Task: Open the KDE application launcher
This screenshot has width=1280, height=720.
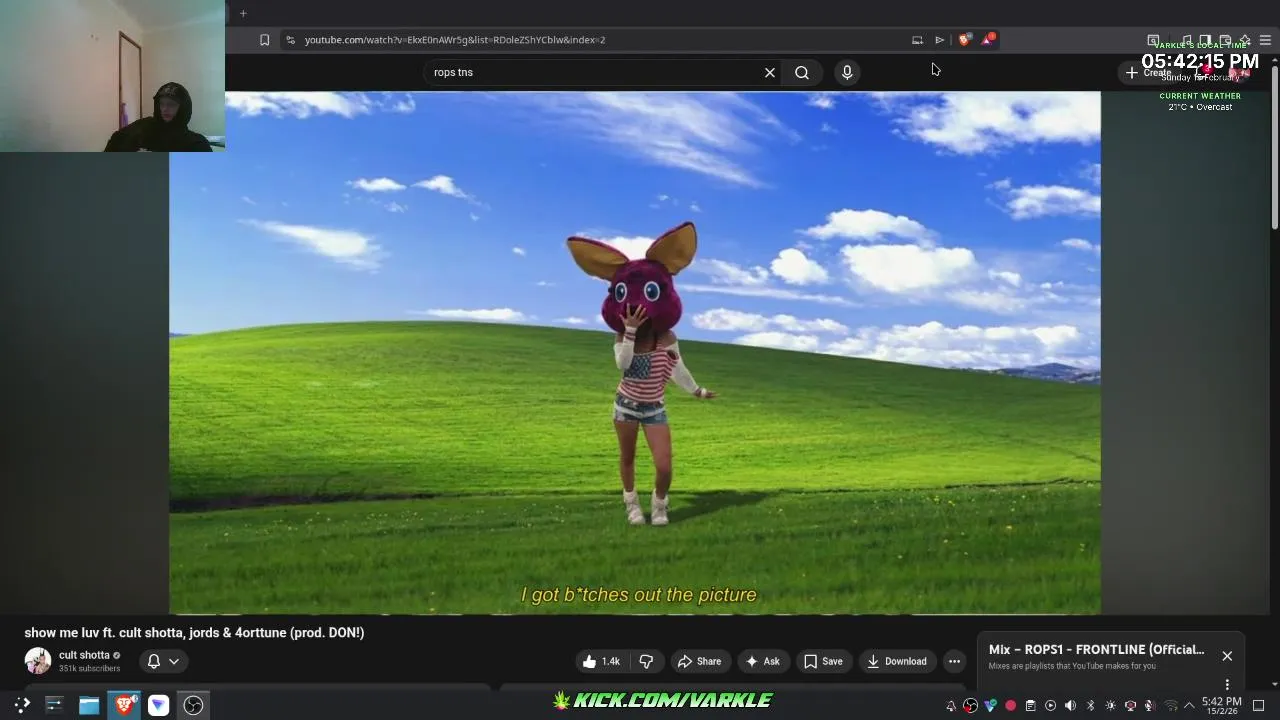Action: point(22,705)
